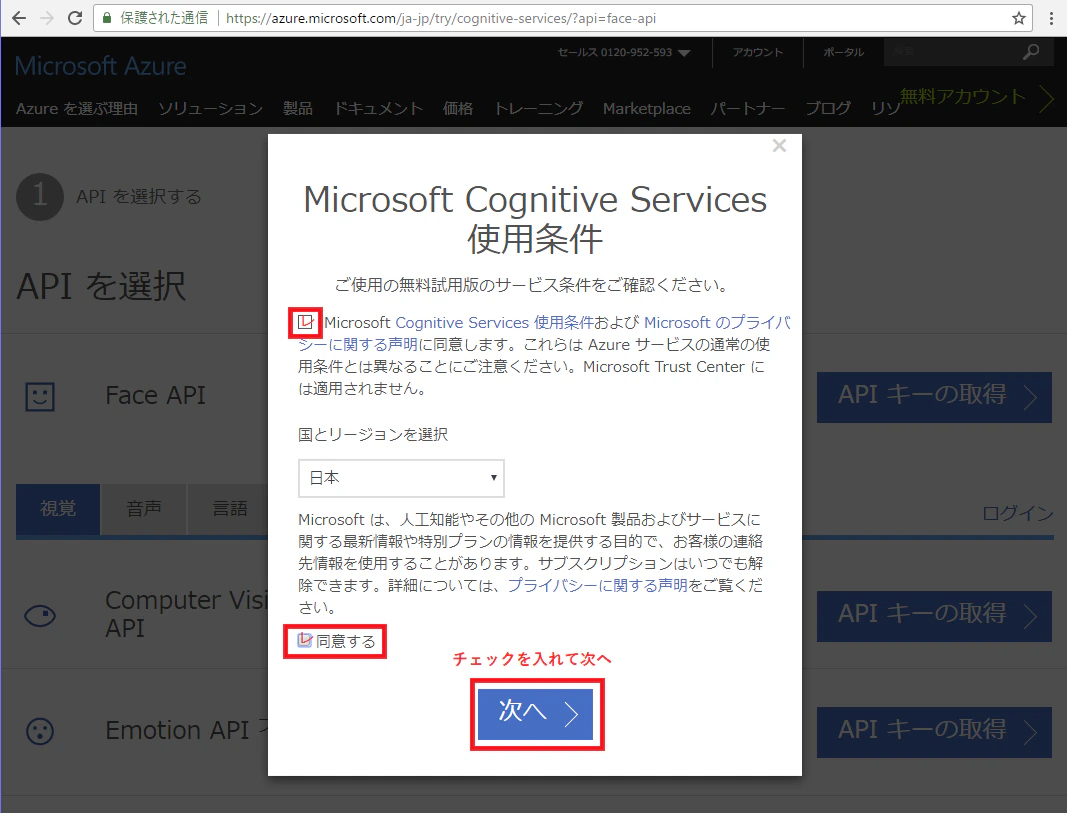Open the トレーニング menu item
Viewport: 1067px width, 813px height.
click(538, 109)
